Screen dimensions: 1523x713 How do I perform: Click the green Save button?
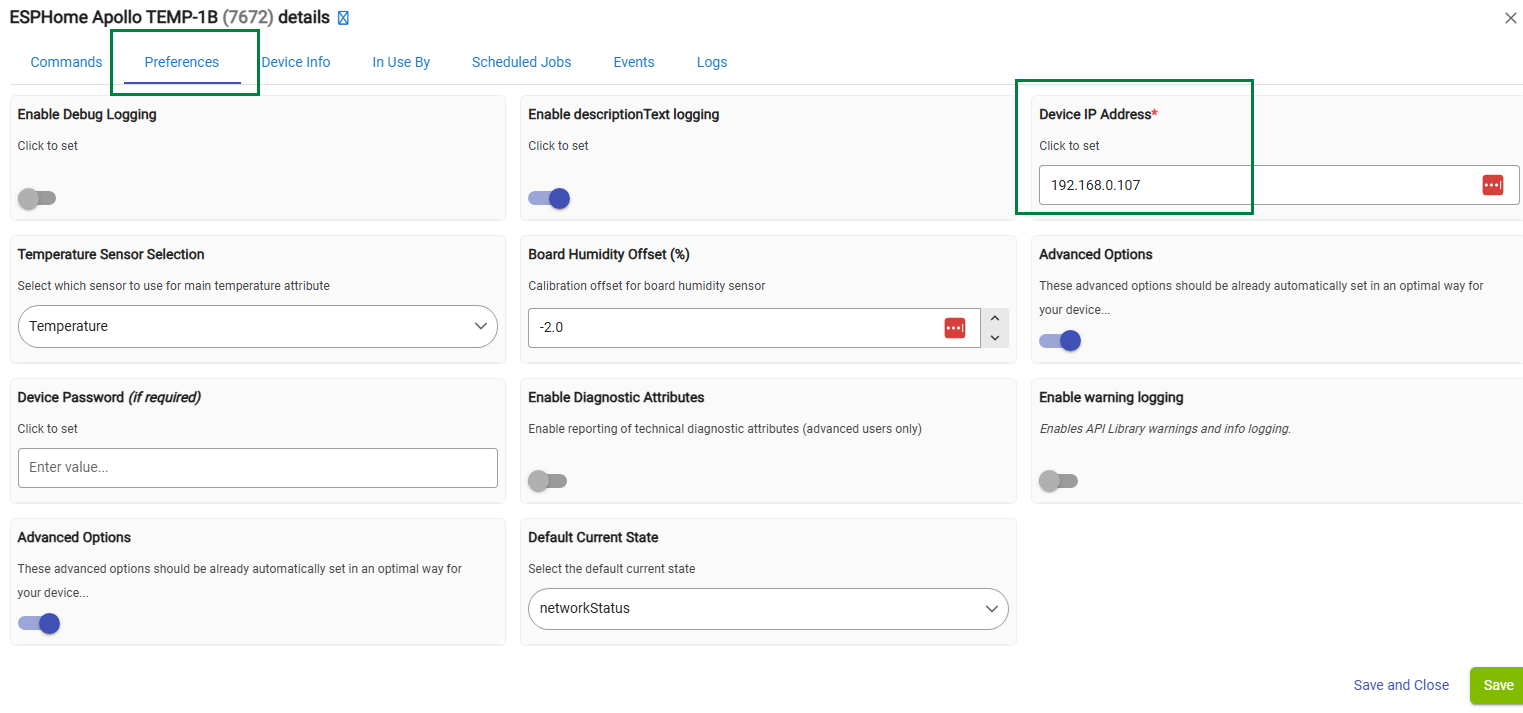tap(1497, 685)
